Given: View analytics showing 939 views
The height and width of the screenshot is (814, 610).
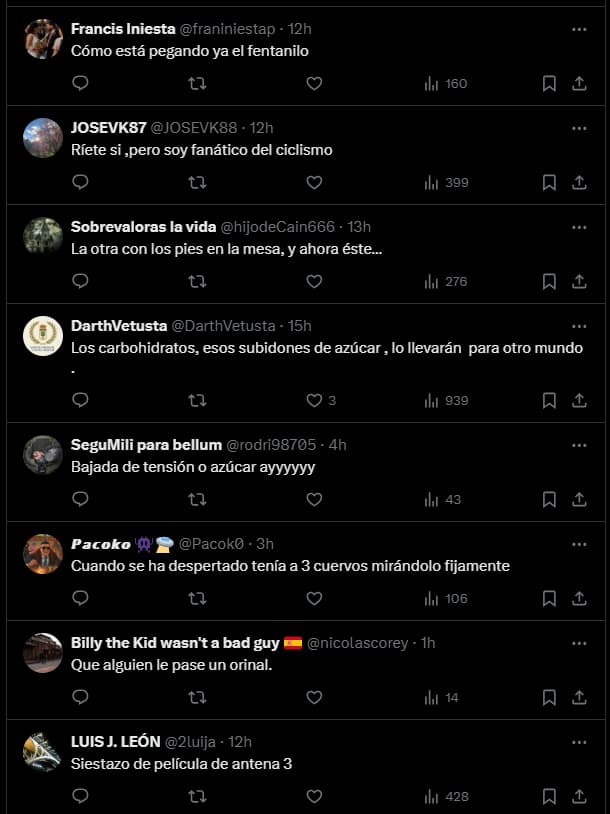Looking at the screenshot, I should 446,400.
